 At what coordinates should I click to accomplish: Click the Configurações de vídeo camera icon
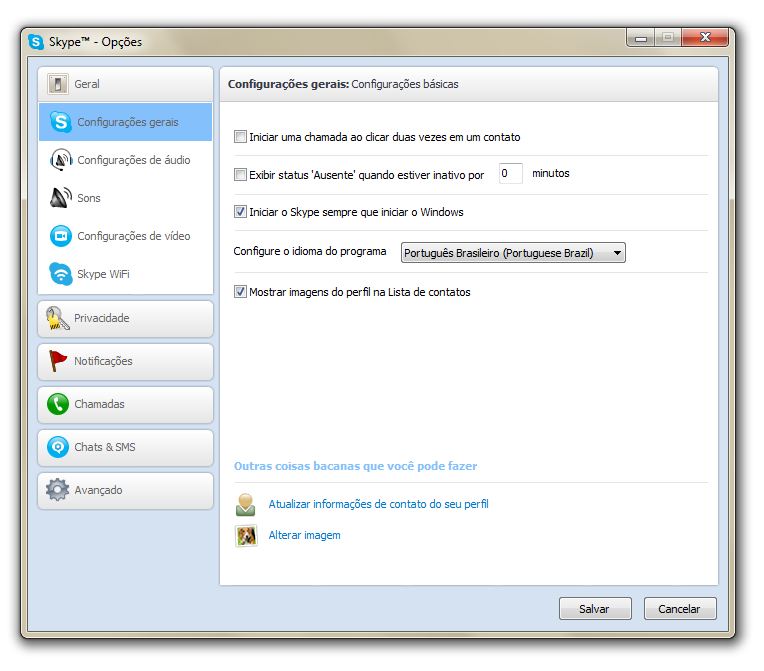(x=61, y=236)
